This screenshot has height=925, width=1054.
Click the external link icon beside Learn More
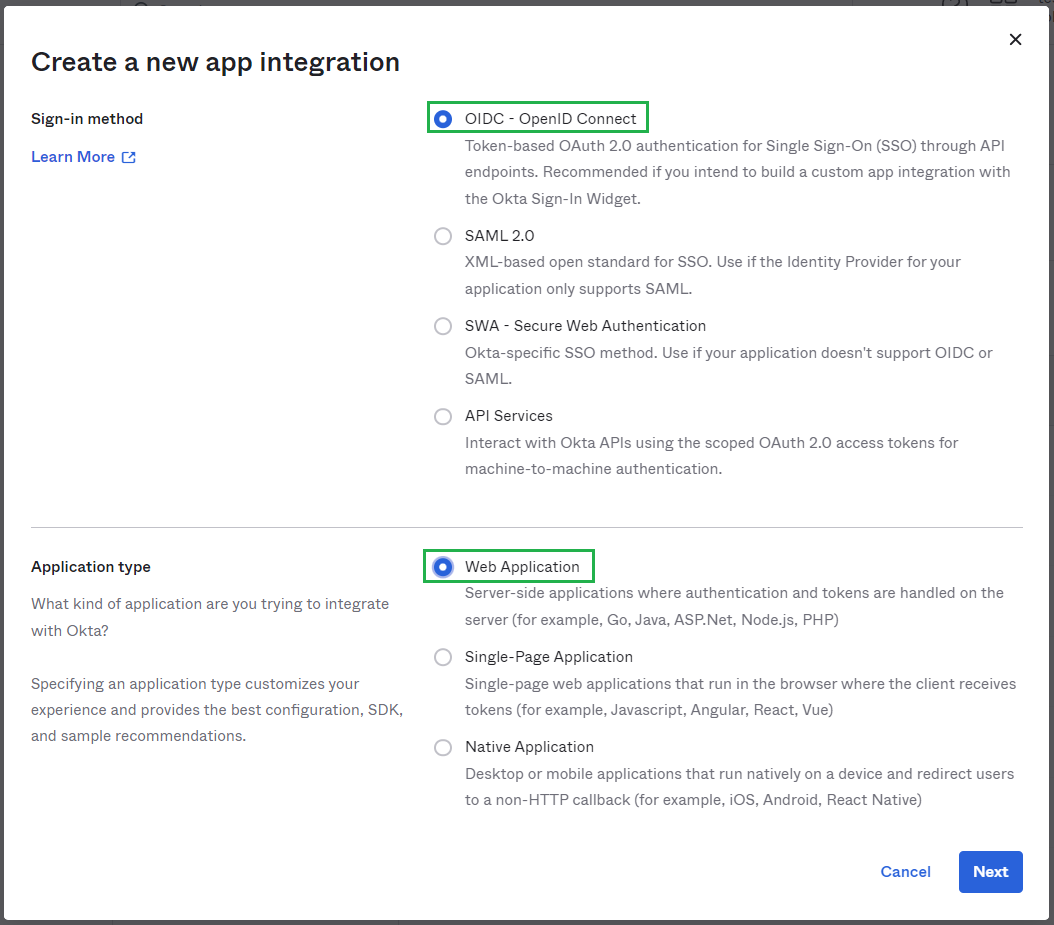click(128, 157)
